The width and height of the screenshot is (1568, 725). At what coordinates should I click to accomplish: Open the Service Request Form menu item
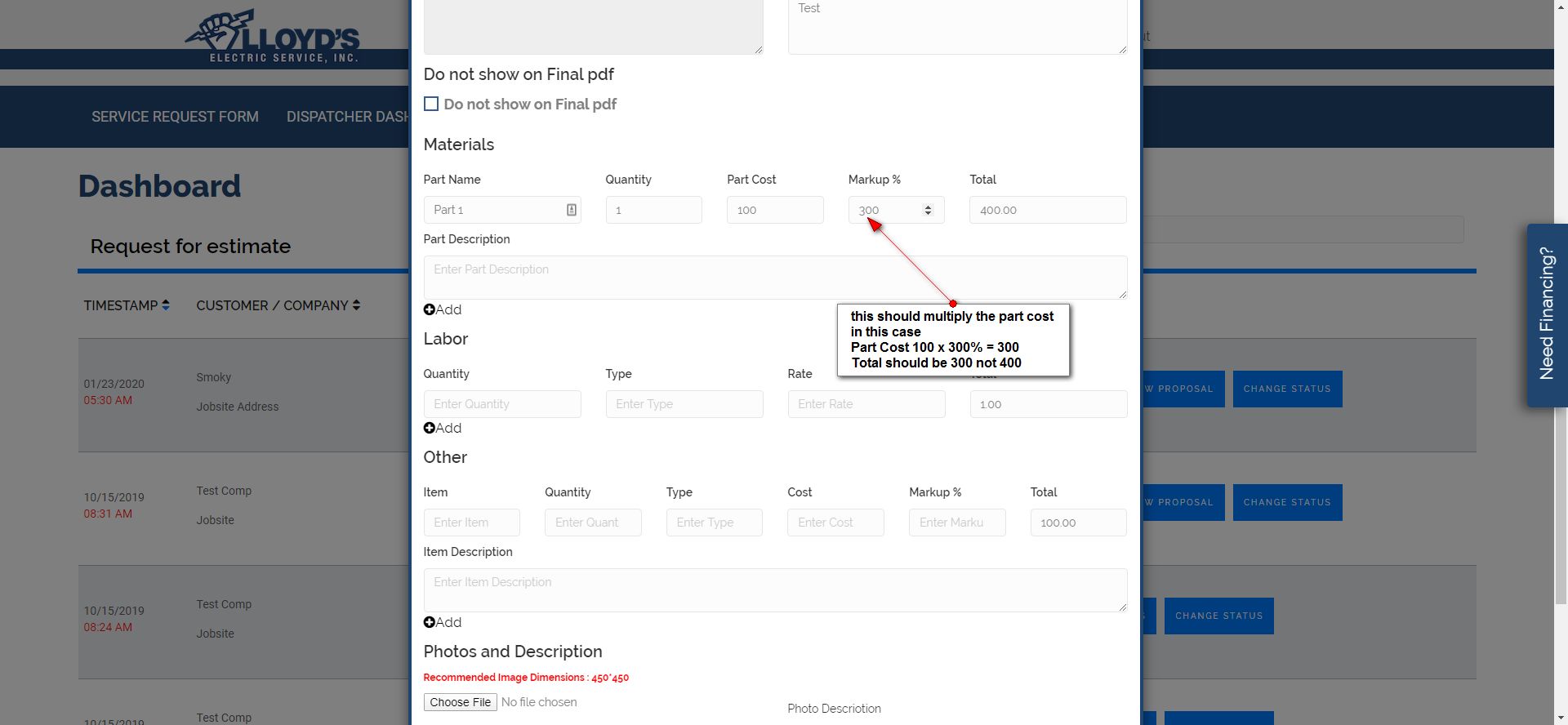point(175,117)
